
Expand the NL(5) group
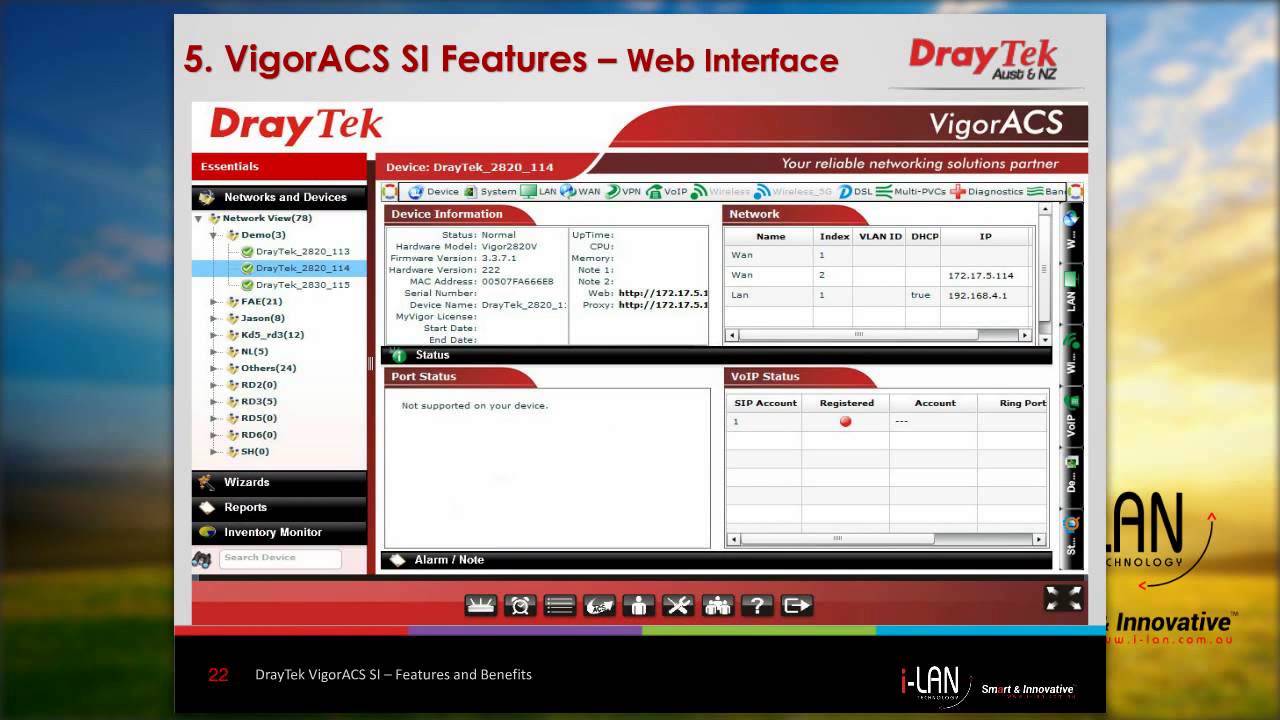(x=214, y=352)
